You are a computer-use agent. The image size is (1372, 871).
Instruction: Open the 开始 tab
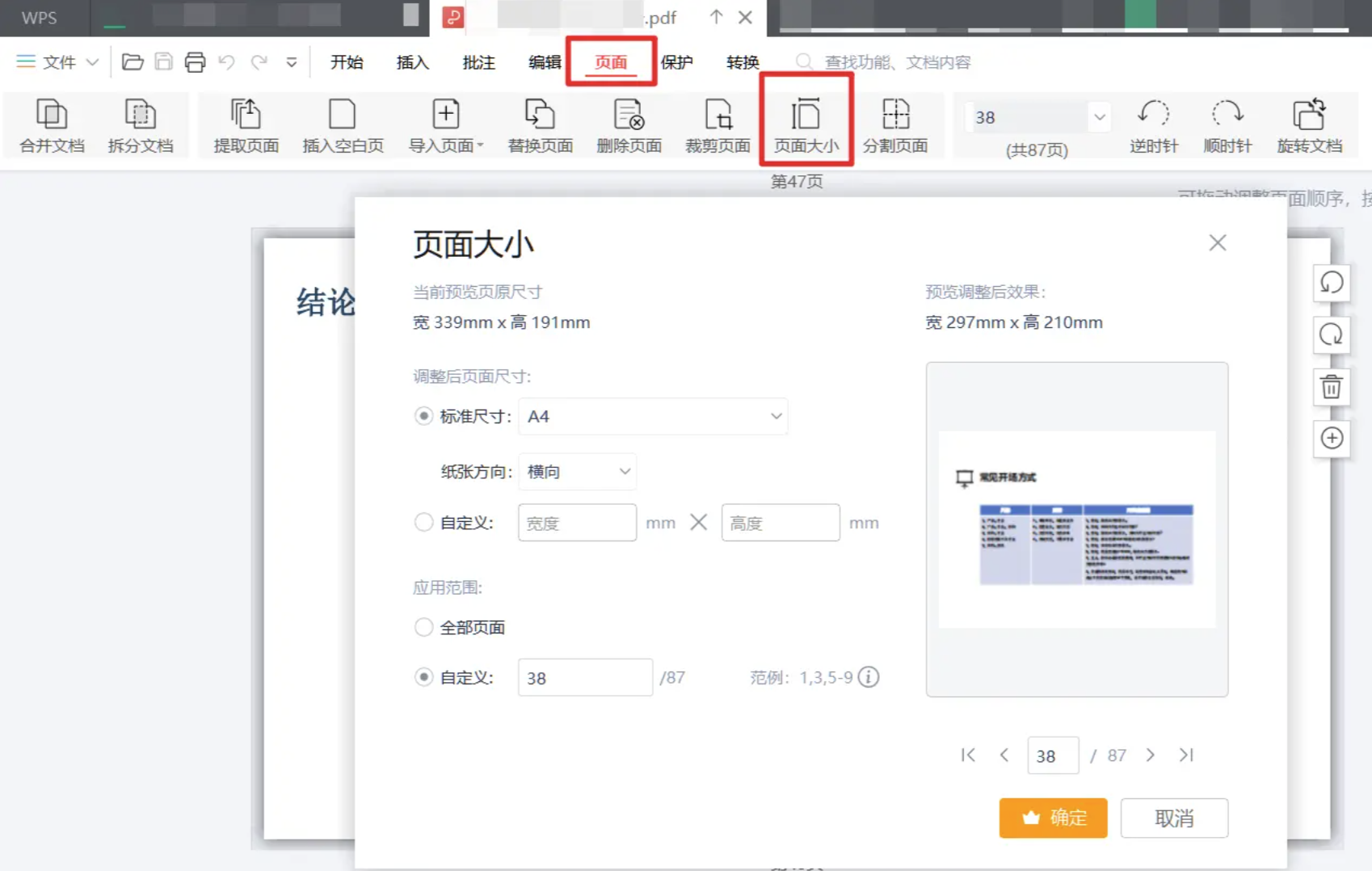click(x=347, y=62)
